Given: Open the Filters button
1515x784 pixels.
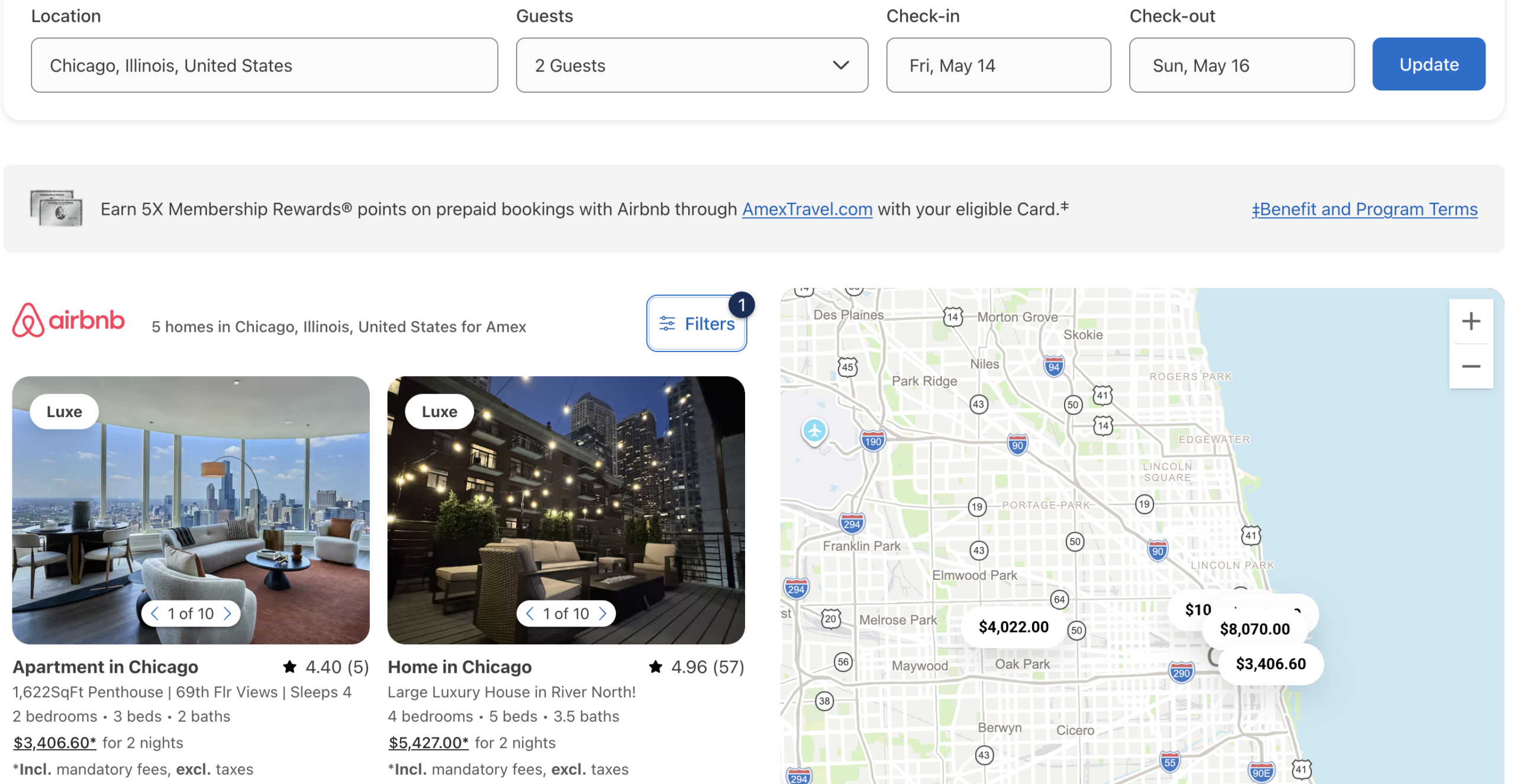Looking at the screenshot, I should pos(697,324).
